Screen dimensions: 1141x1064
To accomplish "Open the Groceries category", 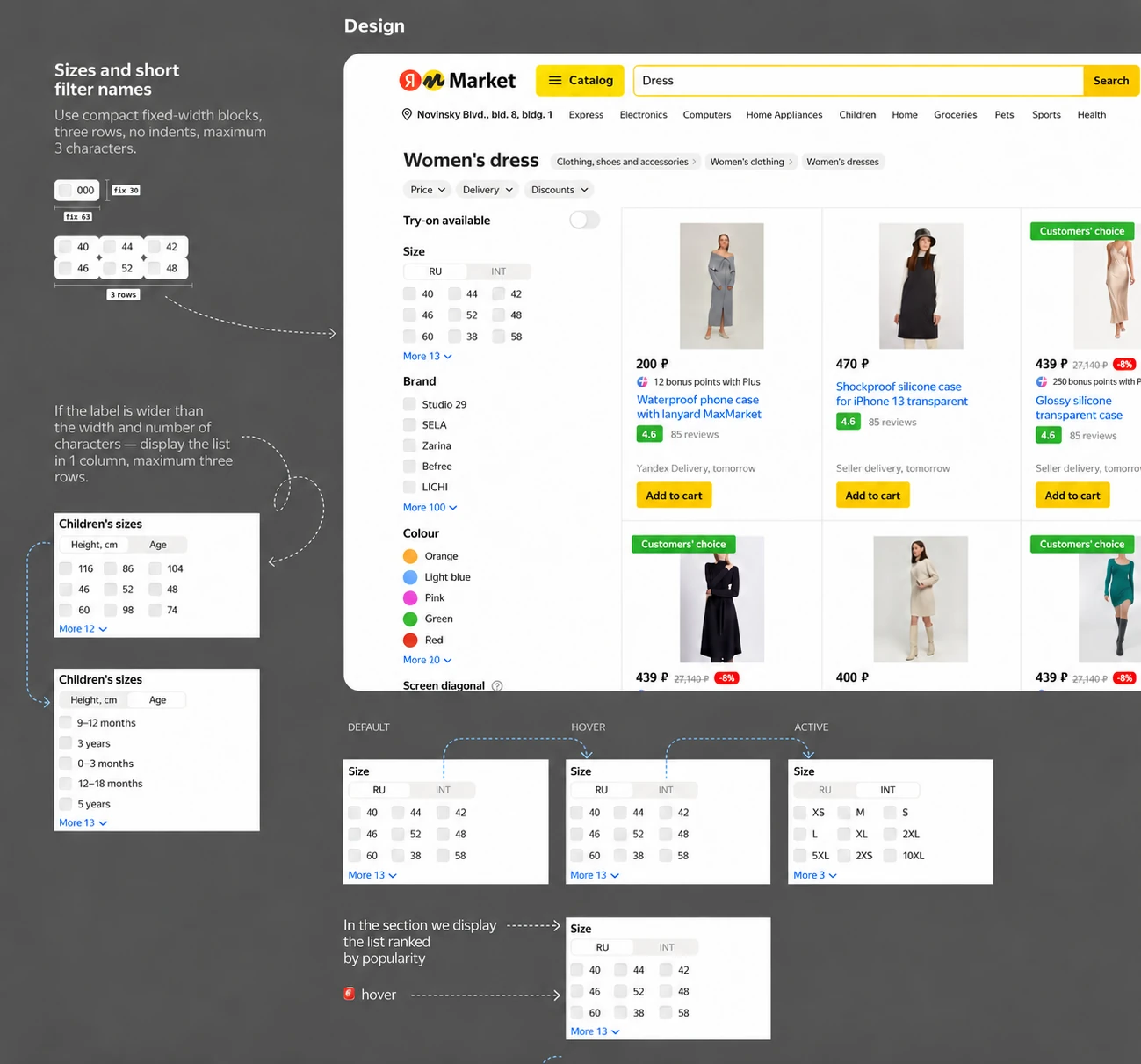I will (x=956, y=114).
